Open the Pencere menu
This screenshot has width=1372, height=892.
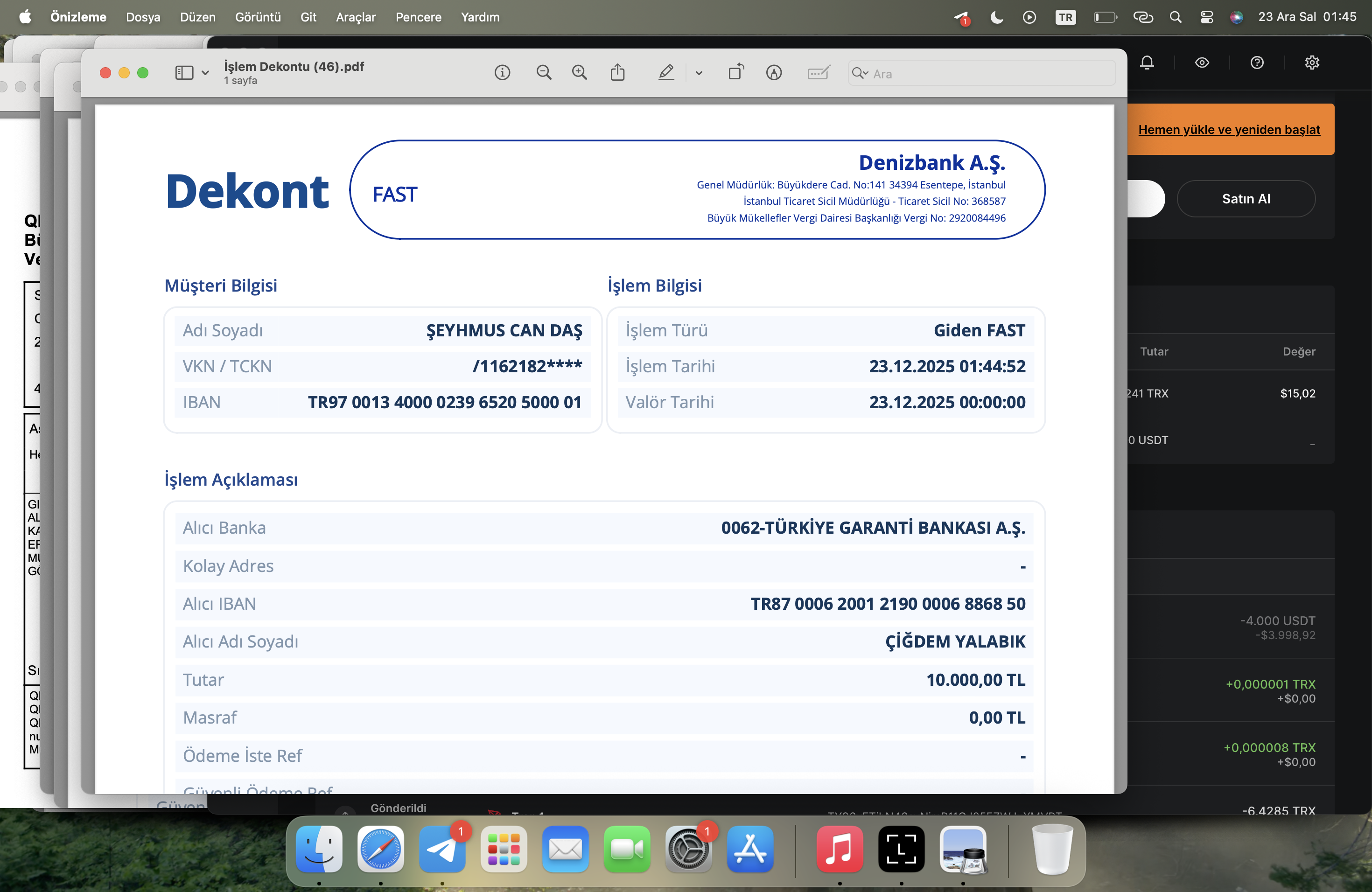pyautogui.click(x=419, y=17)
